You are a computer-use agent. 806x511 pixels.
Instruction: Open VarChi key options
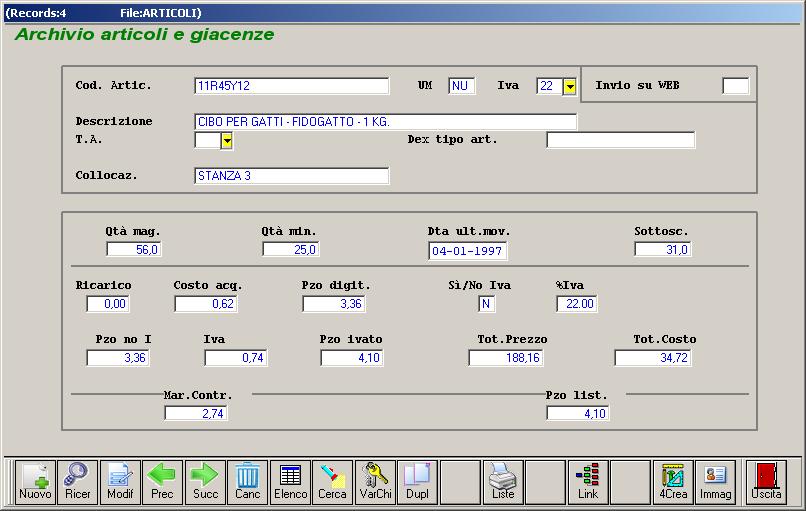[375, 482]
